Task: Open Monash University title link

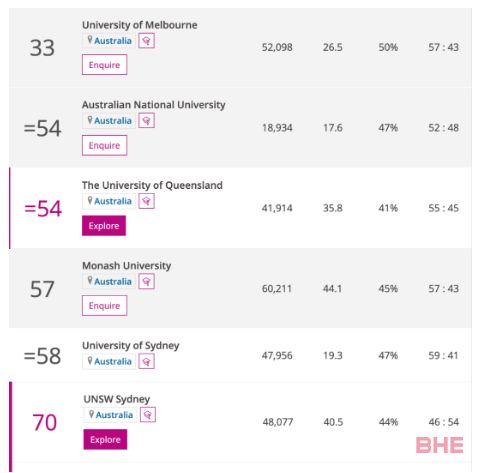Action: 127,266
